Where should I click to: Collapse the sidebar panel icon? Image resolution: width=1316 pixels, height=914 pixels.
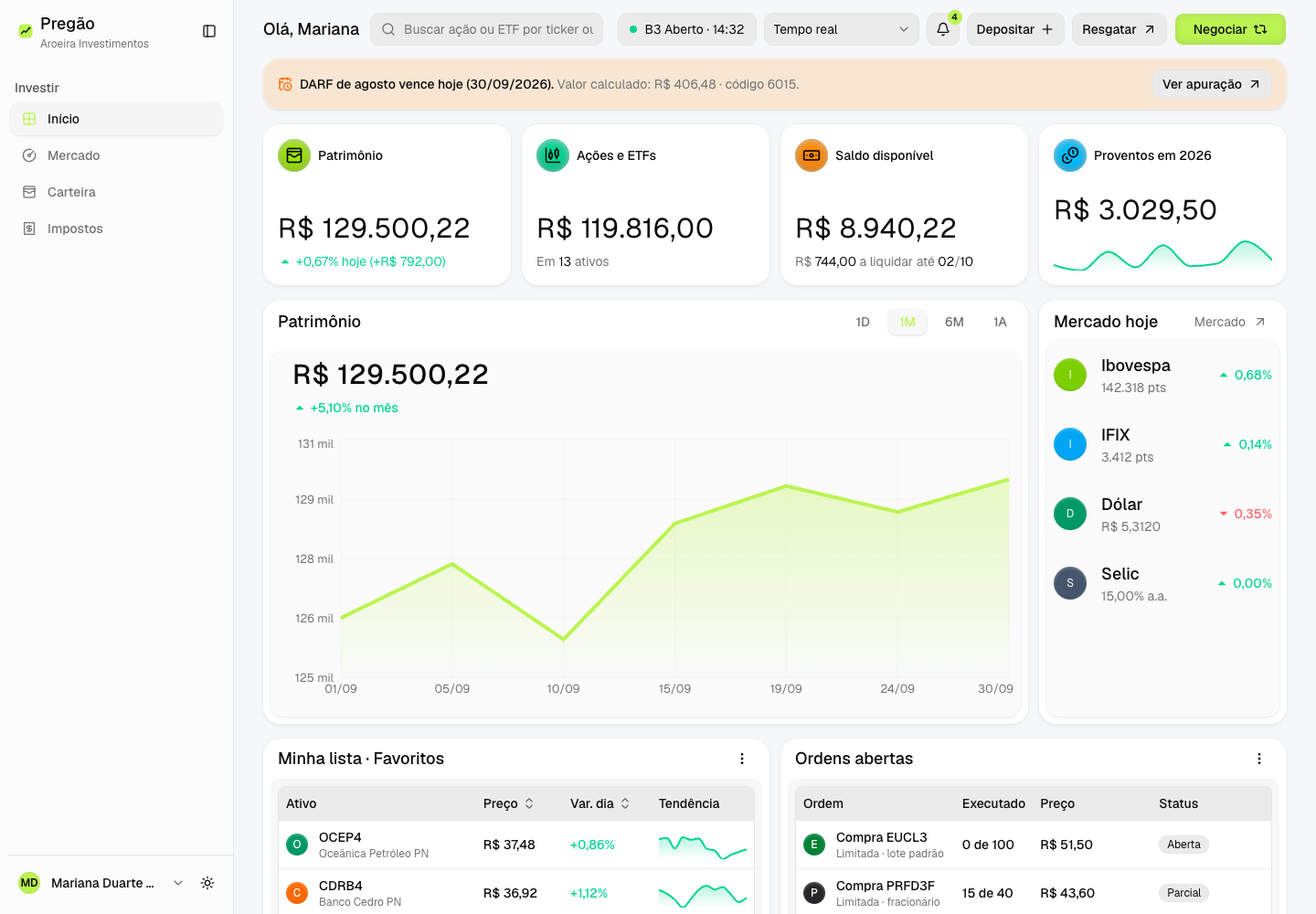[x=209, y=31]
